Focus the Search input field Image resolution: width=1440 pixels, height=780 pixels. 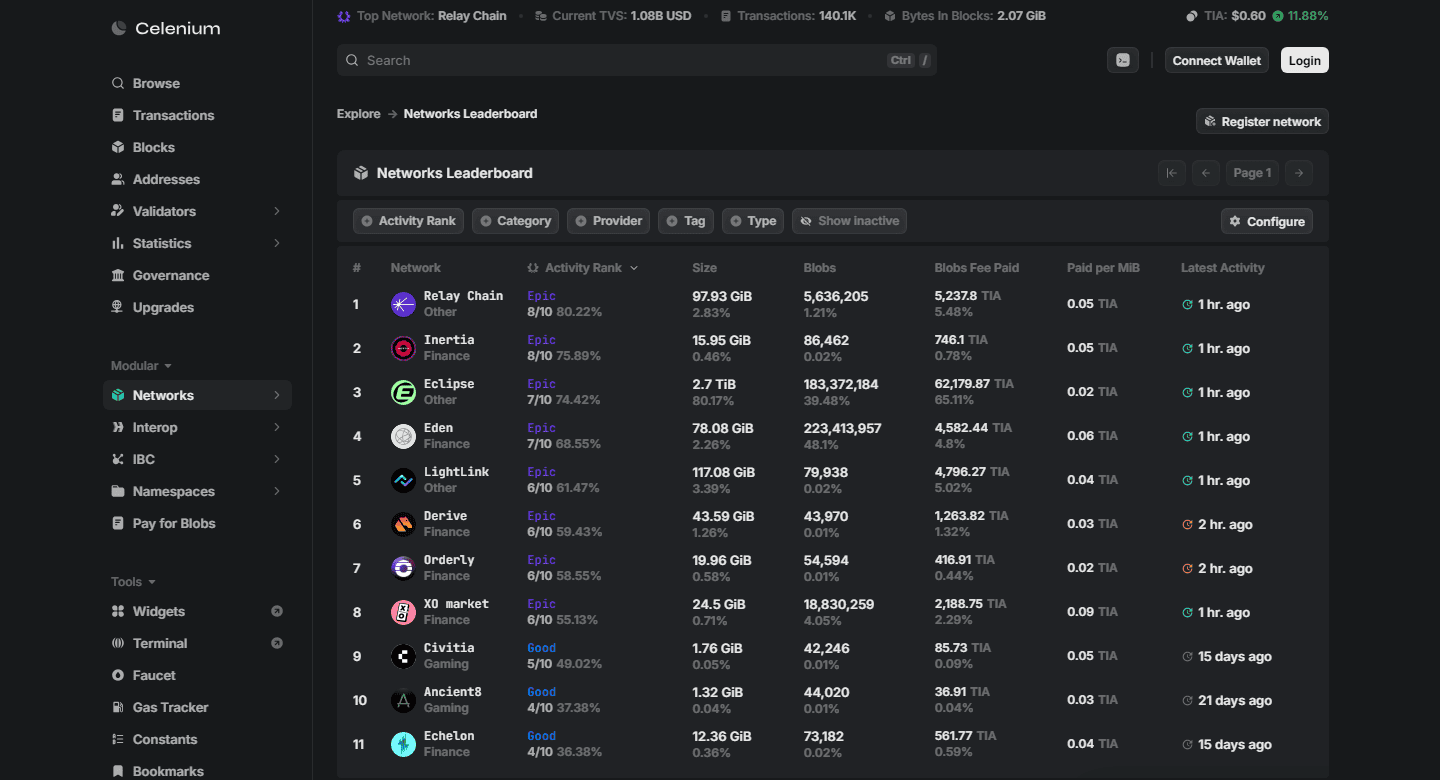tap(637, 60)
